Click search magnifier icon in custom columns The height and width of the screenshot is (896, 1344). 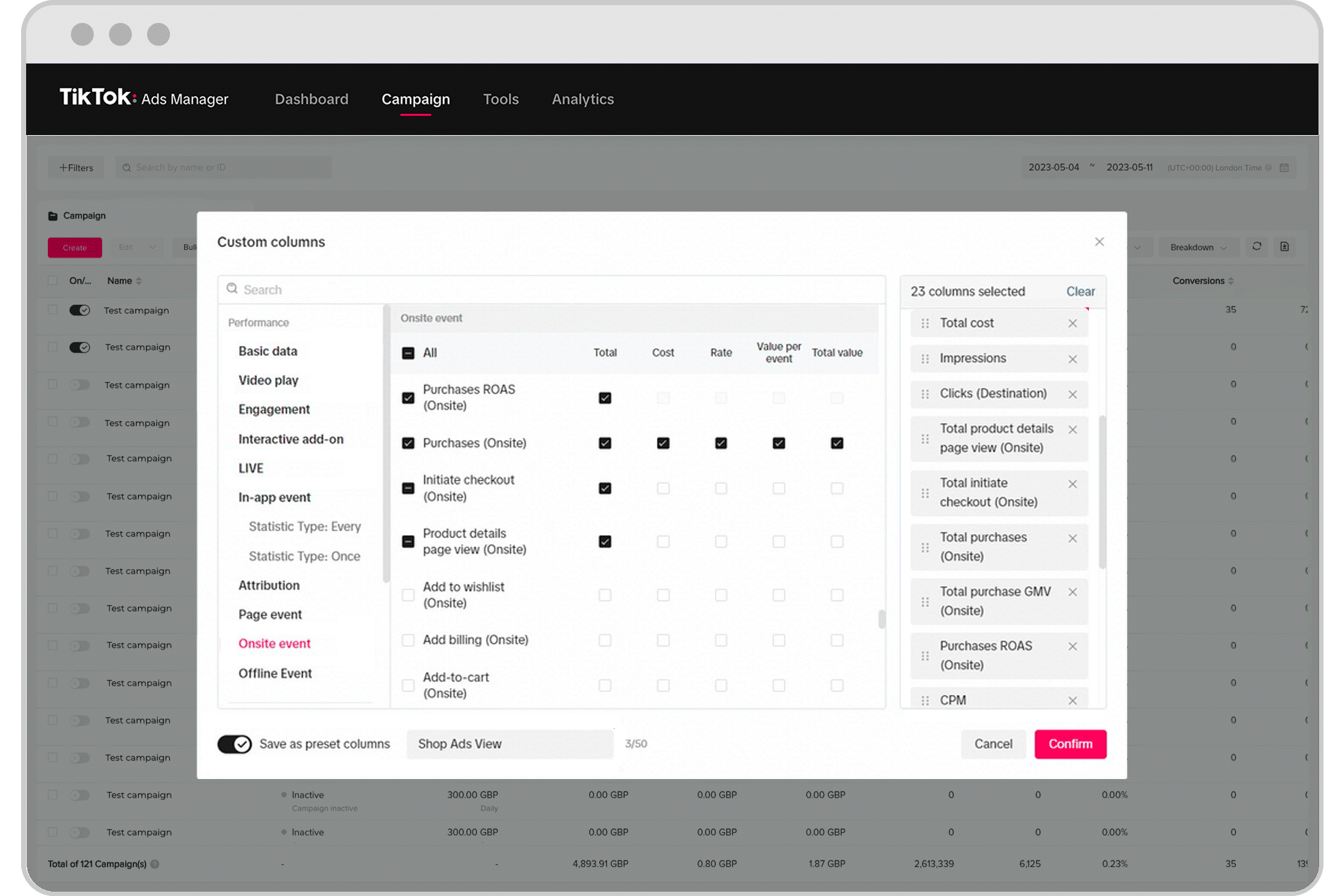point(232,289)
